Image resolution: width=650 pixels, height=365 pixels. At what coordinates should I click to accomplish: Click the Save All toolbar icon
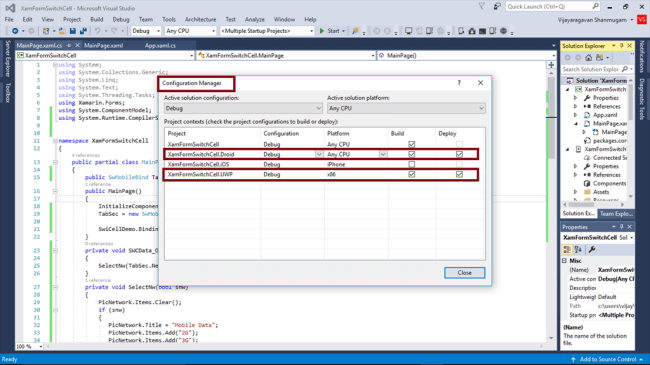tap(83, 31)
